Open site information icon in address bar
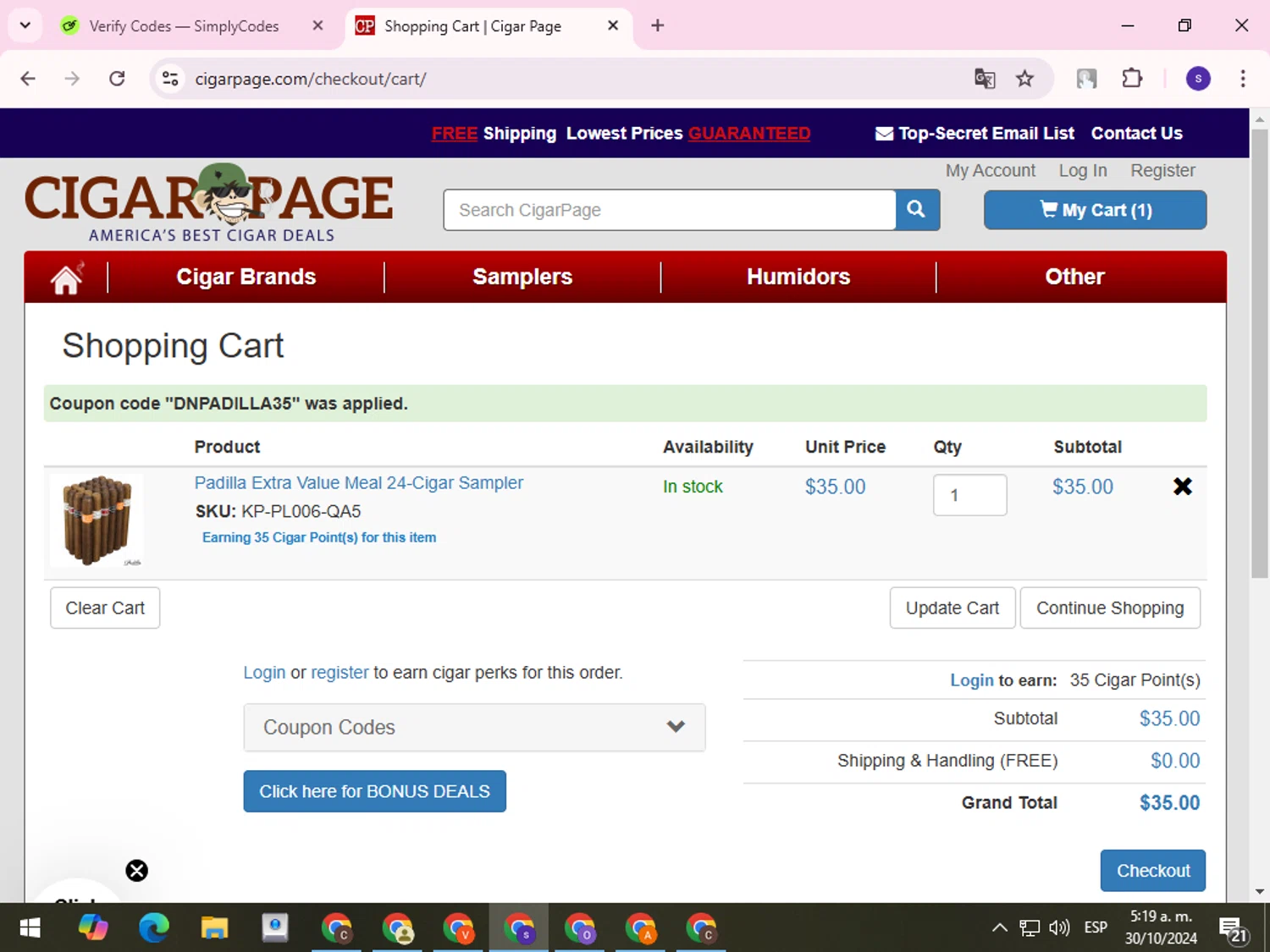 (x=170, y=79)
